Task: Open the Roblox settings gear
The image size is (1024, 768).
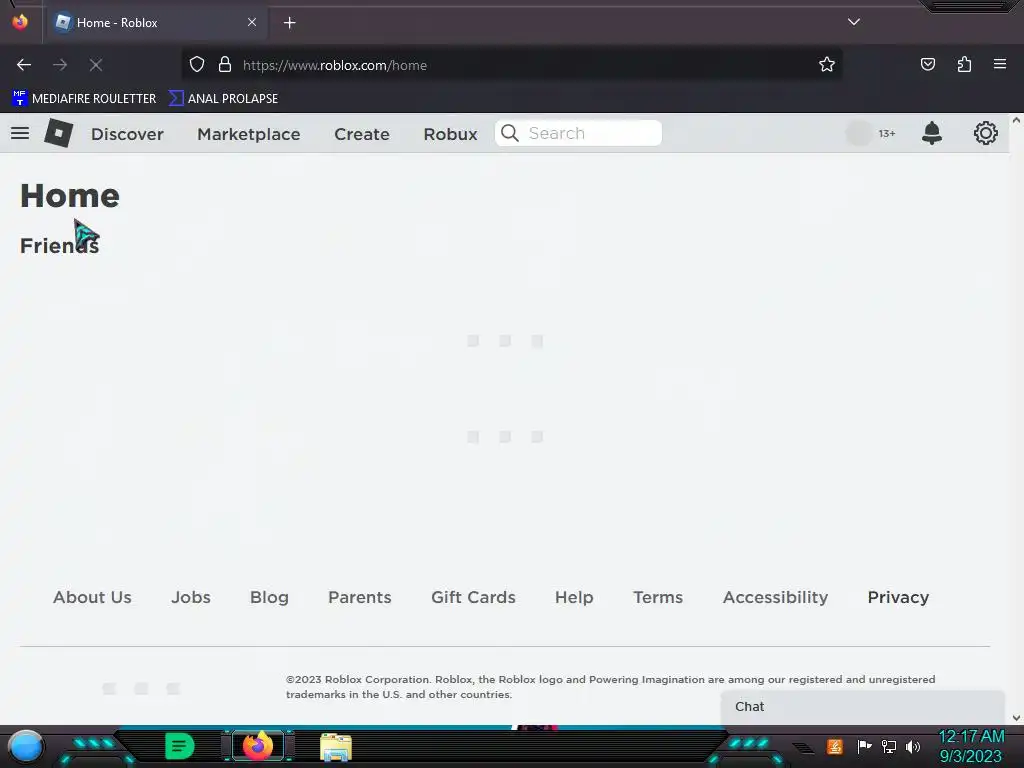Action: tap(985, 133)
